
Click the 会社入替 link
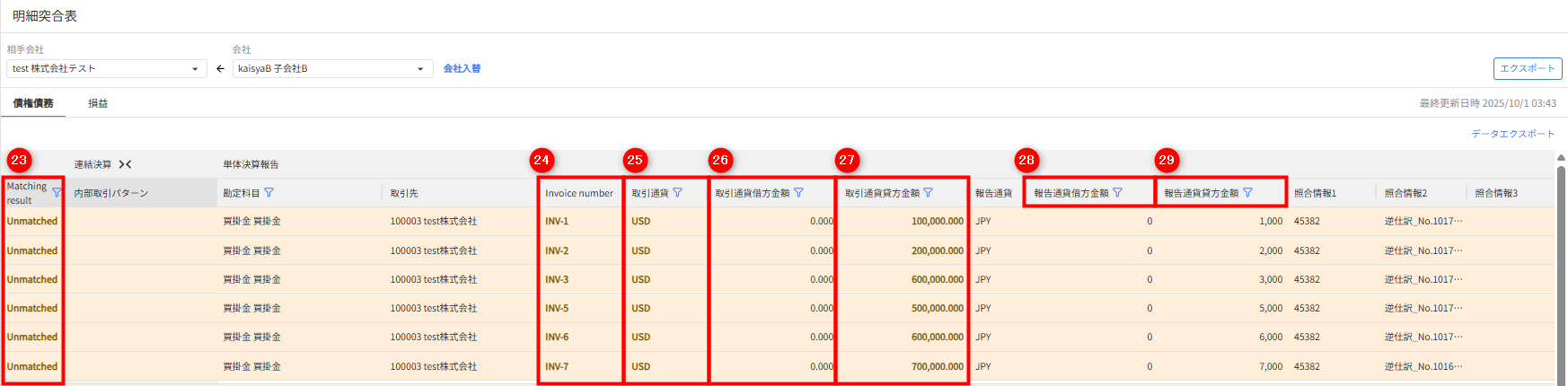click(462, 69)
